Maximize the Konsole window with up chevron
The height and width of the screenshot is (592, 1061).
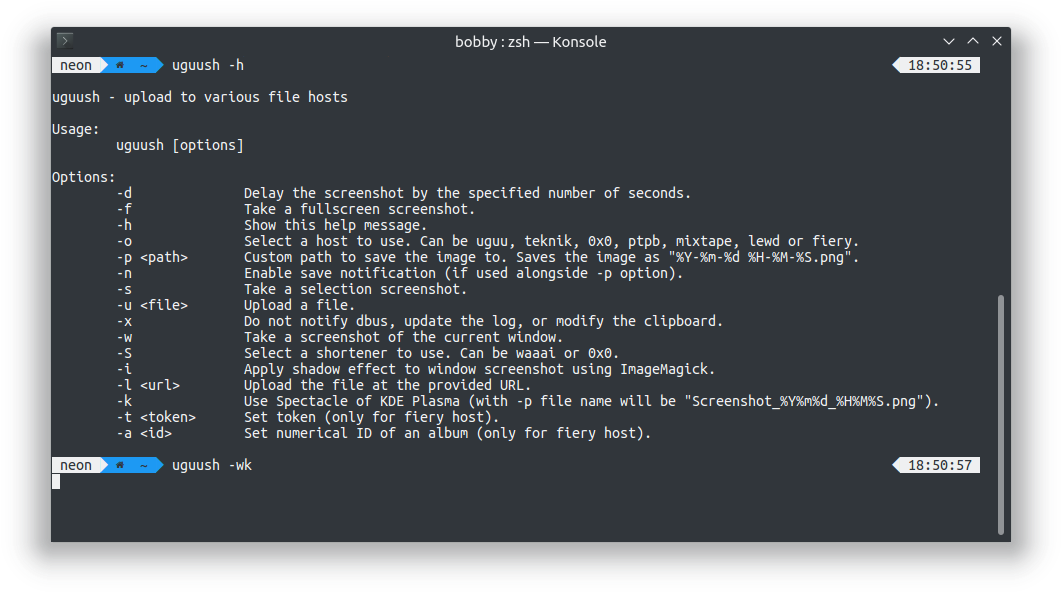pyautogui.click(x=973, y=41)
